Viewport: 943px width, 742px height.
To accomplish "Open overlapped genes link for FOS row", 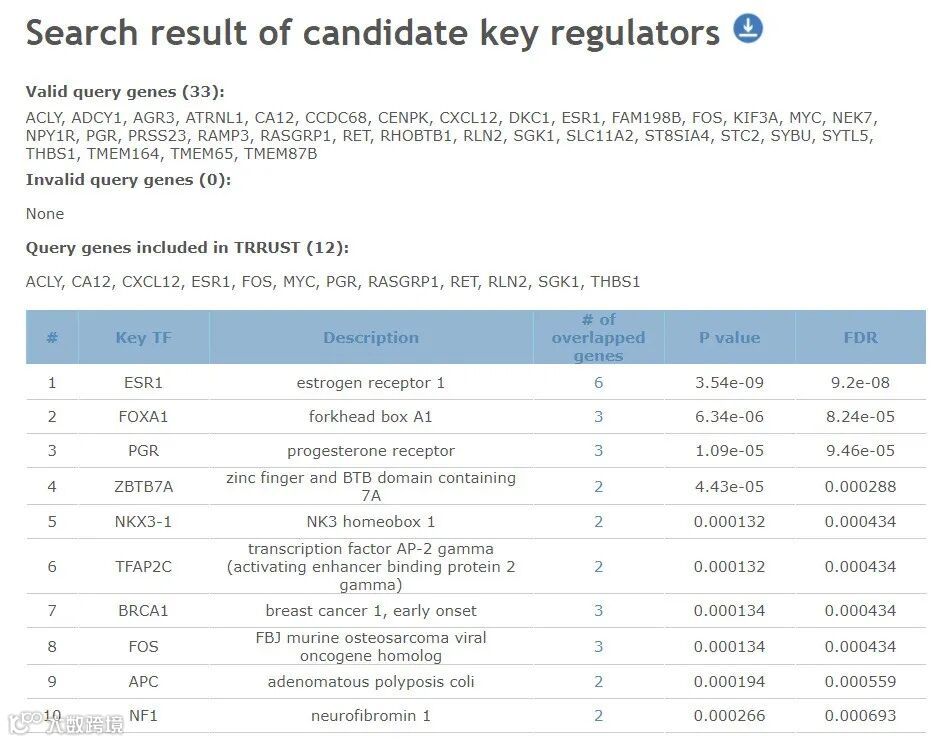I will click(x=598, y=647).
